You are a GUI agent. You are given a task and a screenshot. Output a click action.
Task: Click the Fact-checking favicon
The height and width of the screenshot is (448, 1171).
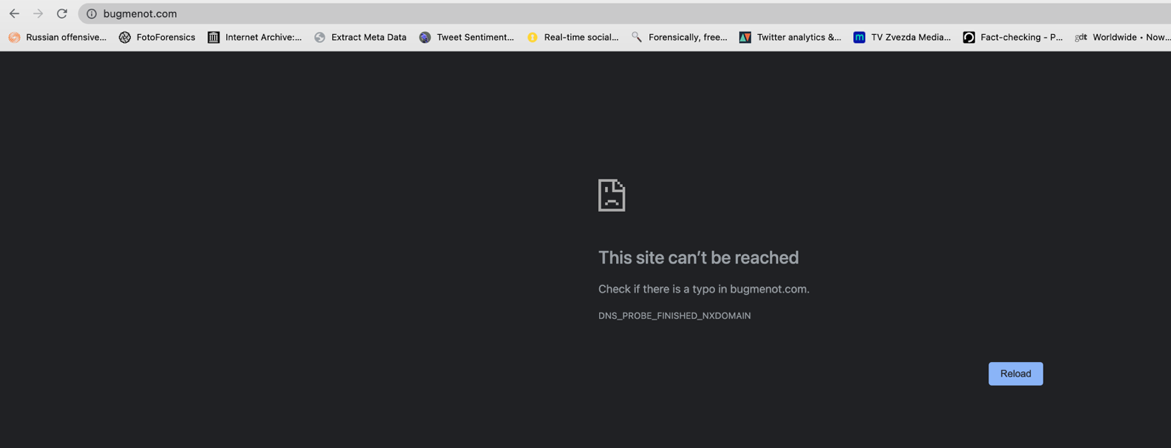pyautogui.click(x=969, y=37)
